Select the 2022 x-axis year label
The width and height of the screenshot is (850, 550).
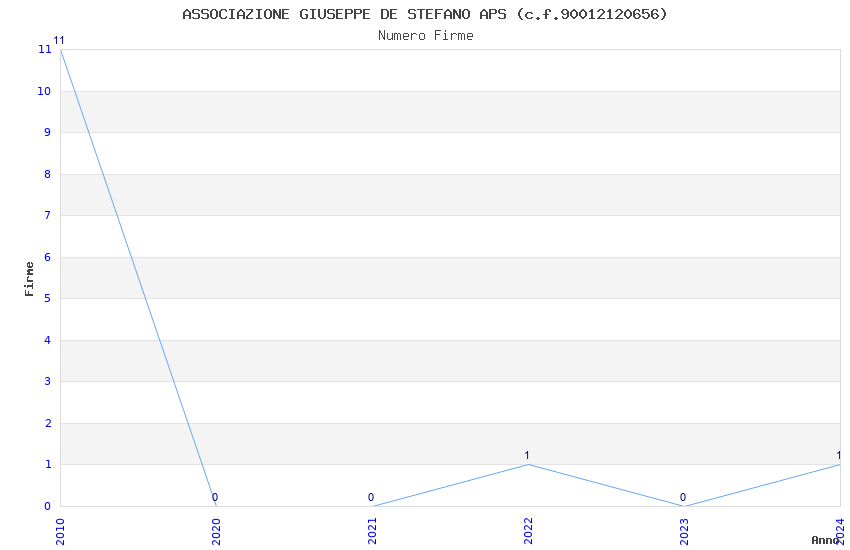(x=529, y=532)
